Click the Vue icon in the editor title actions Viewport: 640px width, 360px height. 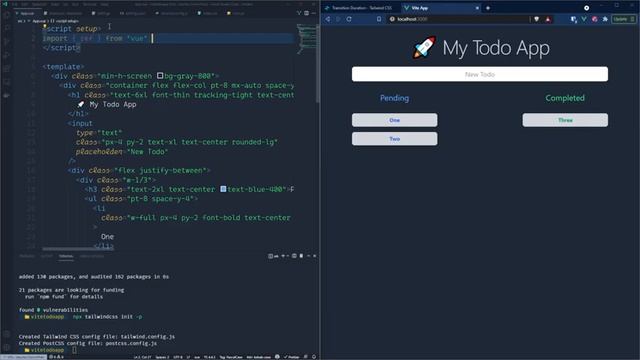tap(299, 13)
